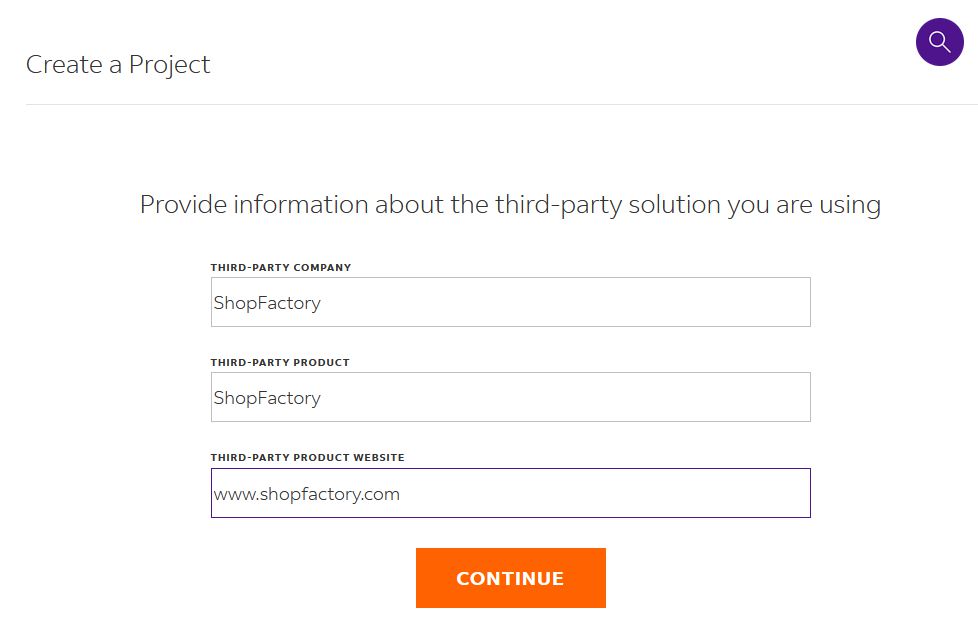Click the THIRD-PARTY PRODUCT WEBSITE label
The image size is (978, 634).
pyautogui.click(x=307, y=458)
